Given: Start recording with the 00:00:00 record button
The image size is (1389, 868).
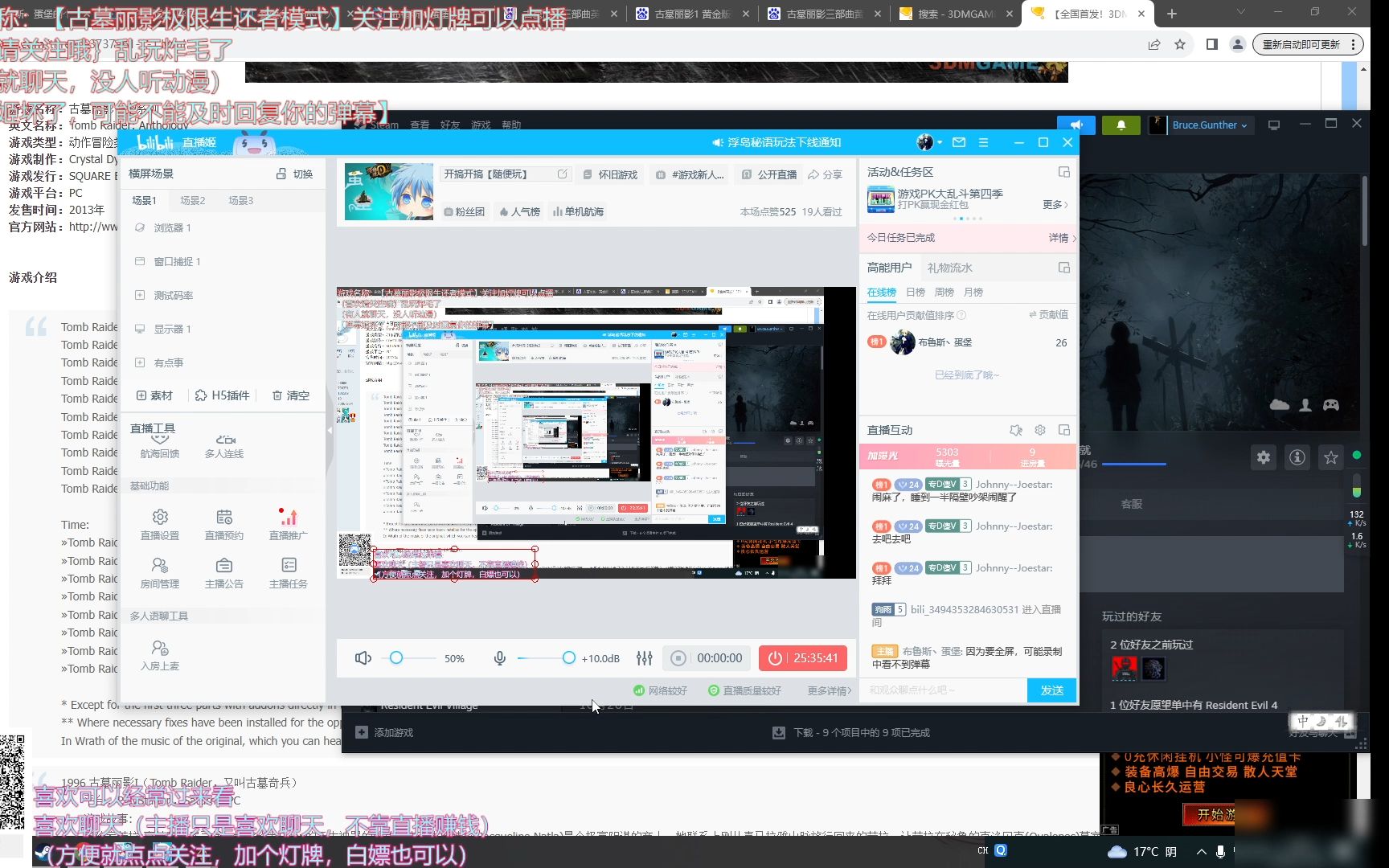Looking at the screenshot, I should [x=707, y=658].
